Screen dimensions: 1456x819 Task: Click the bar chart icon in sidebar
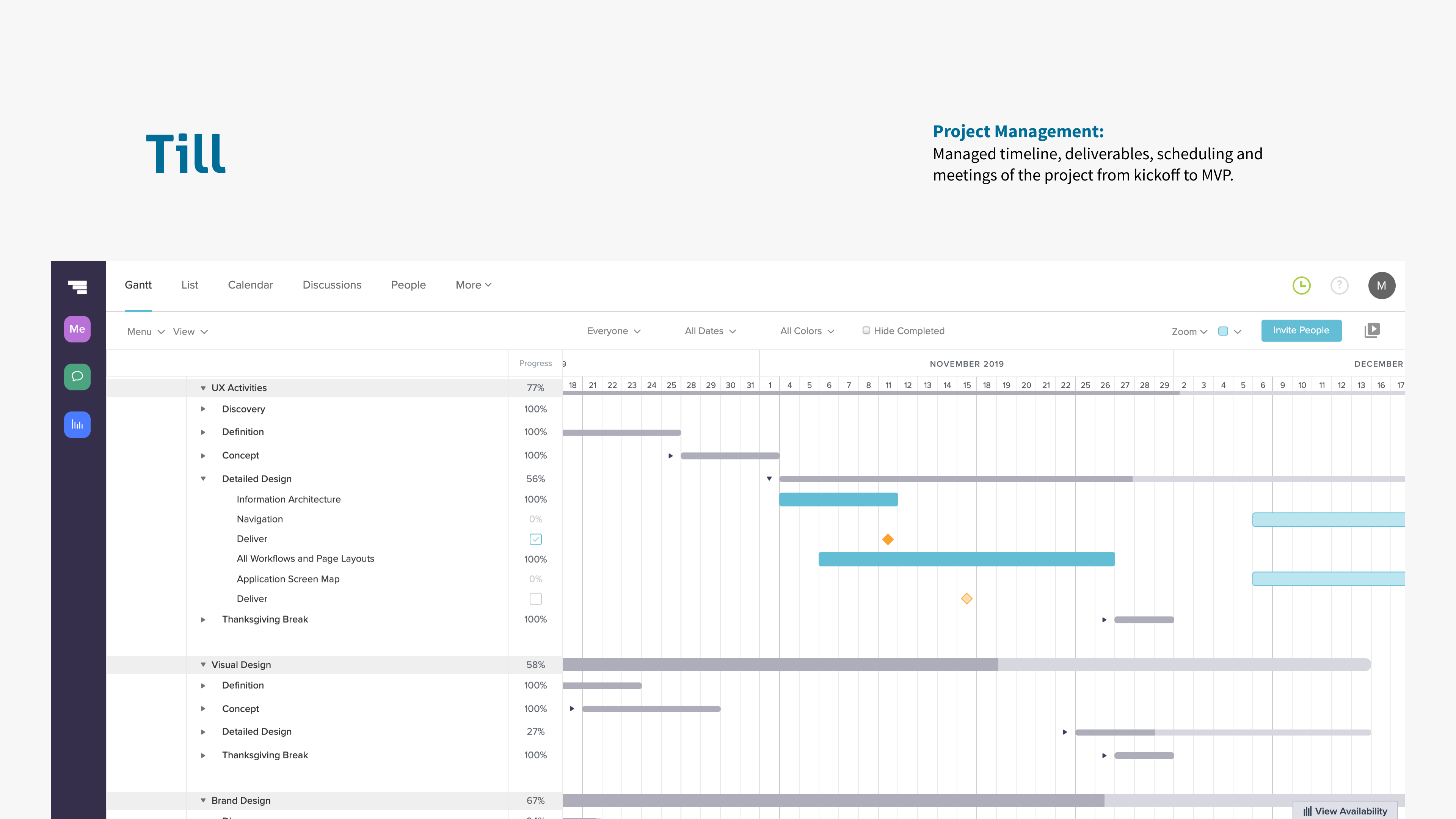[x=77, y=425]
